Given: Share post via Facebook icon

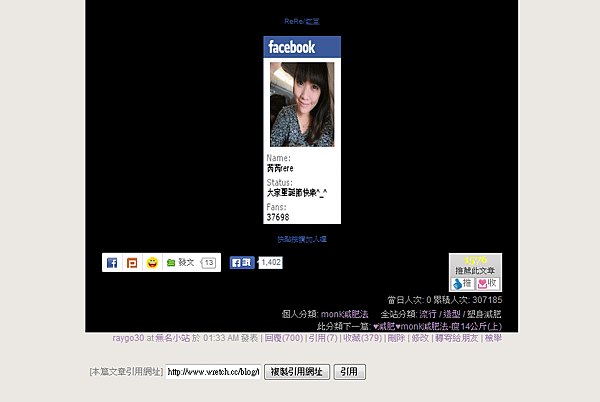Looking at the screenshot, I should coord(112,263).
